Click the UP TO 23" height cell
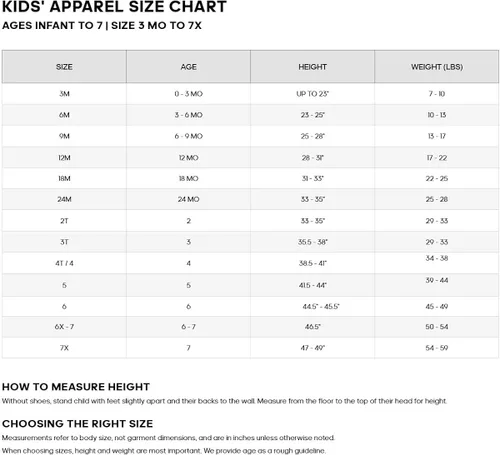The width and height of the screenshot is (500, 455). (312, 94)
